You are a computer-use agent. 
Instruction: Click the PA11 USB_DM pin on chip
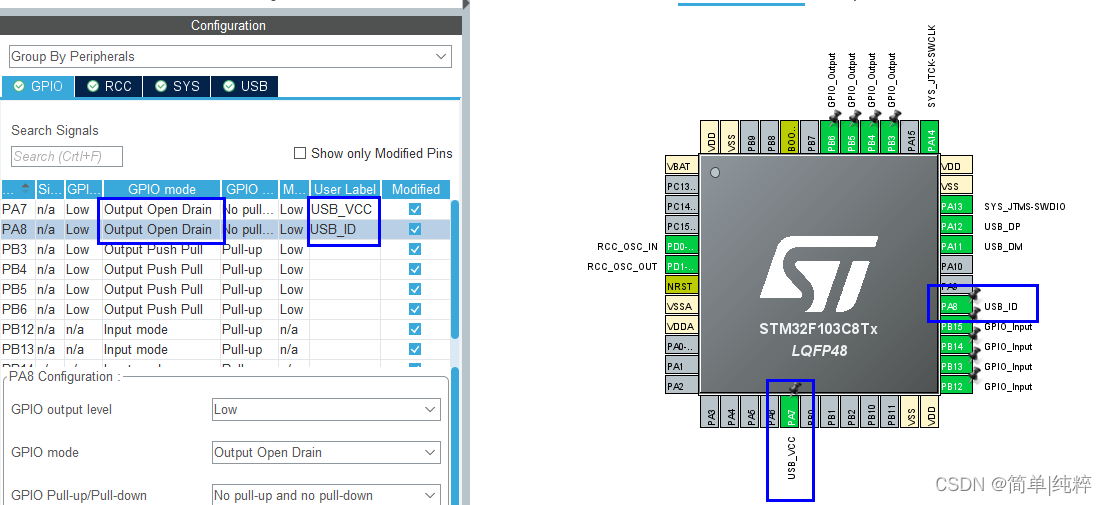coord(956,246)
